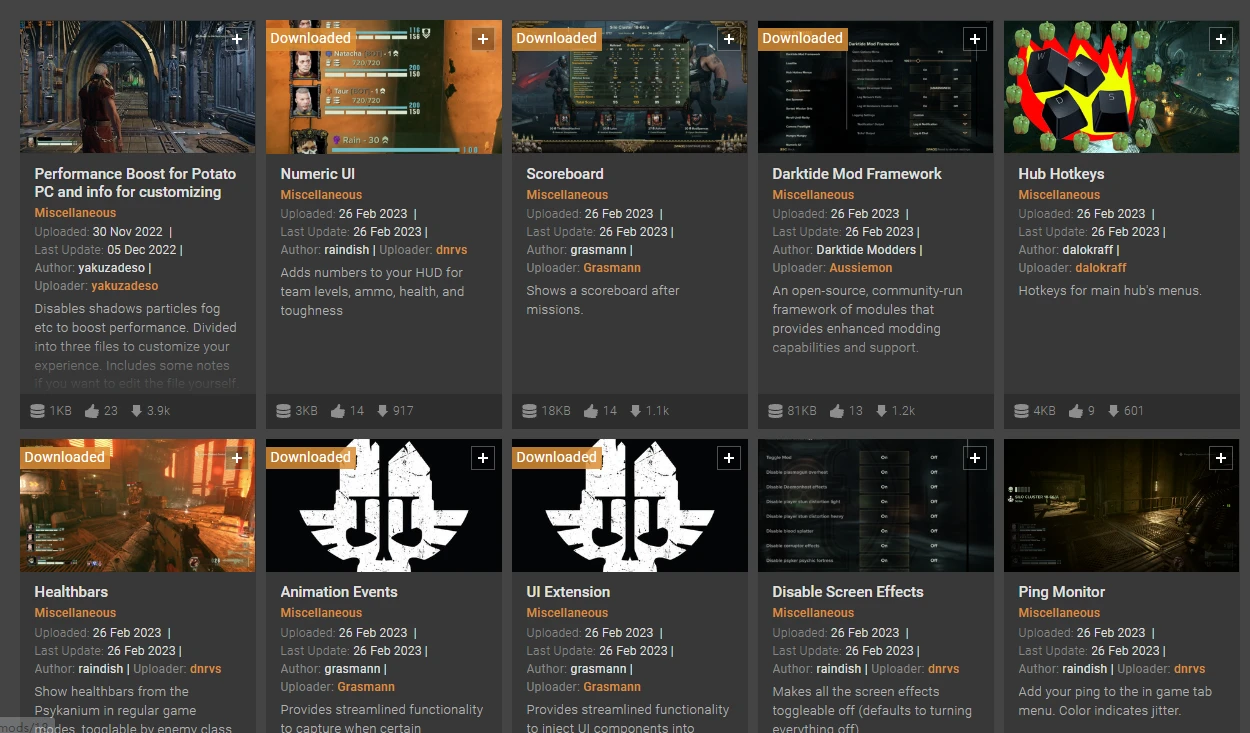Open the UI Extension mod title
This screenshot has height=733, width=1250.
point(568,592)
